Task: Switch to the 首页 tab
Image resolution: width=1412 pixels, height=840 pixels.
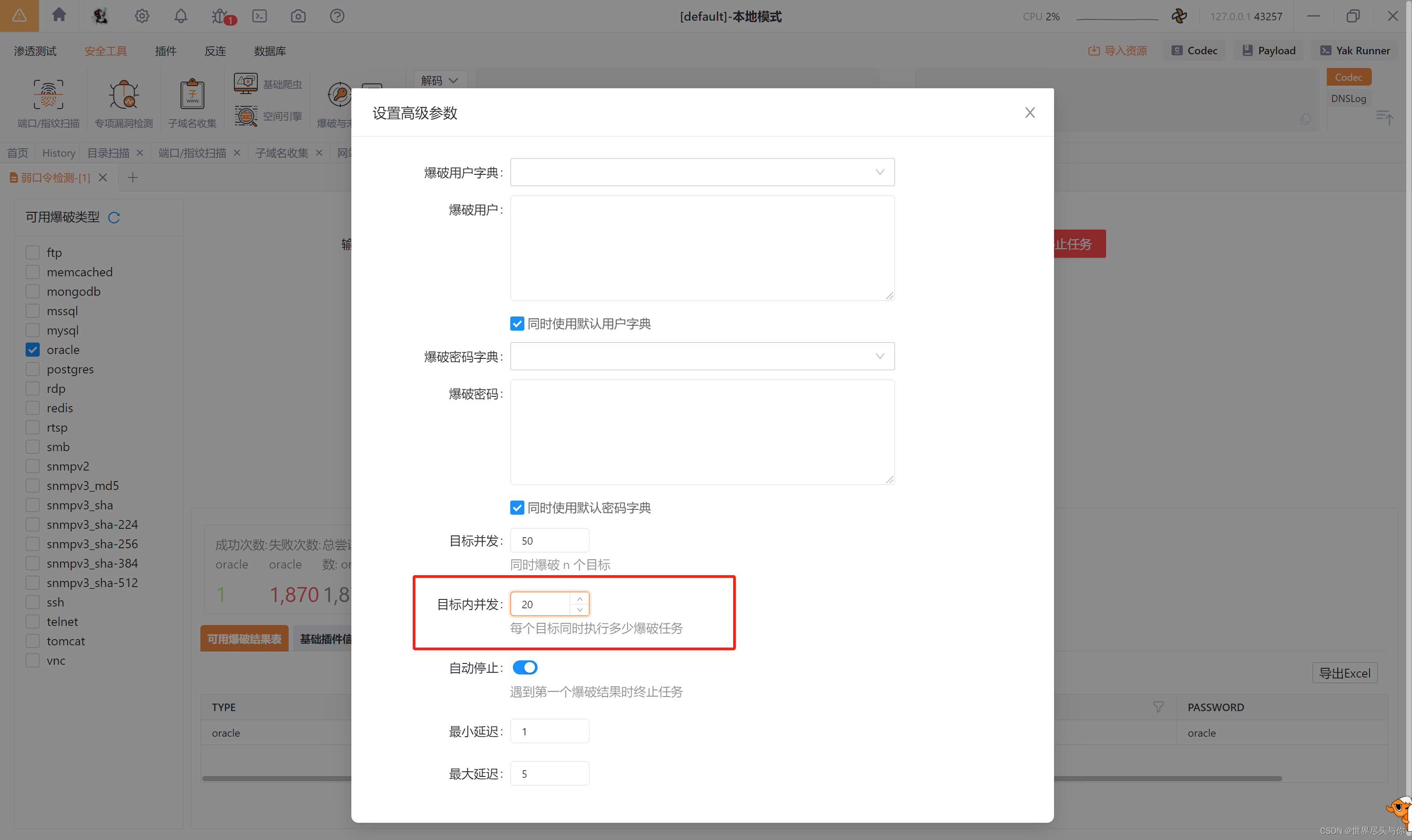Action: [x=18, y=153]
